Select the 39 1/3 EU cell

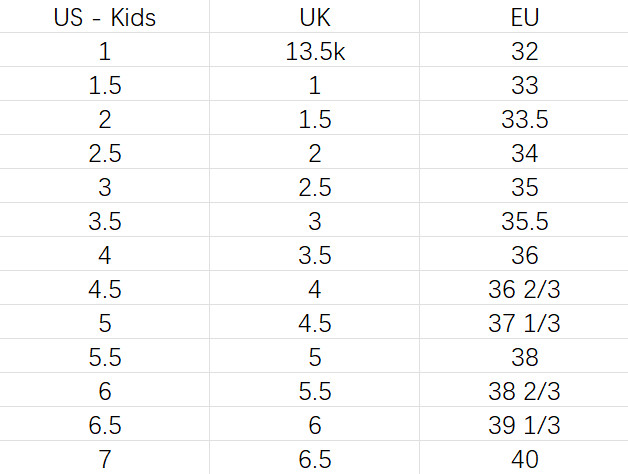point(523,425)
